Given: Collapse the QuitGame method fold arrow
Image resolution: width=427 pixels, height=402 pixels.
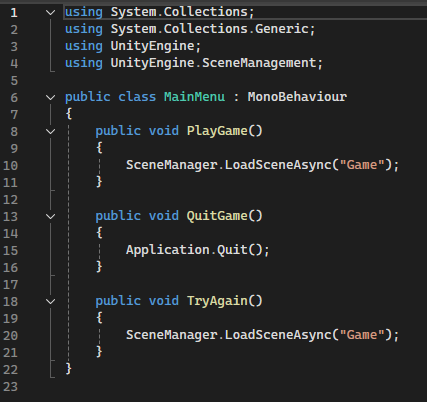Looking at the screenshot, I should pyautogui.click(x=50, y=216).
